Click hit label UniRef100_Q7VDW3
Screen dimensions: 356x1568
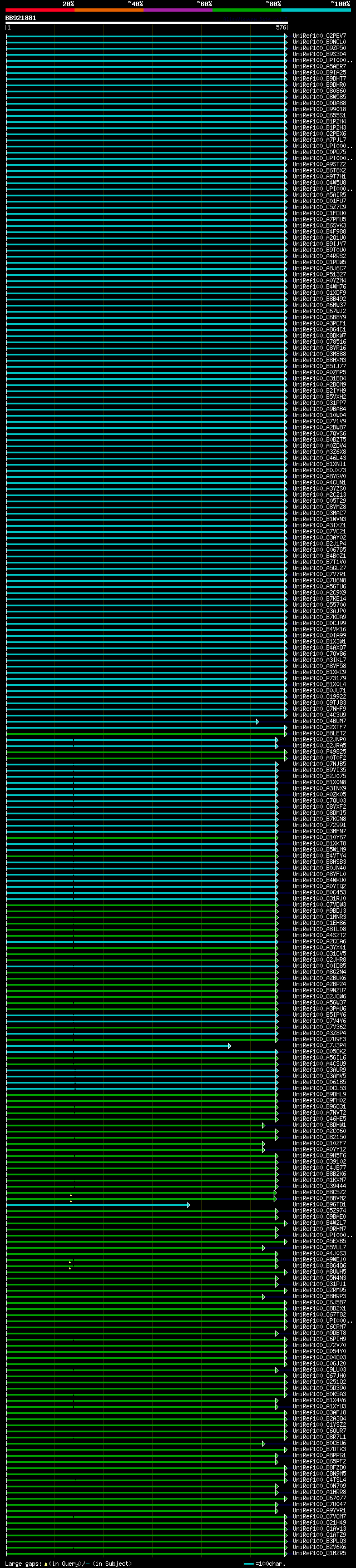(319, 904)
